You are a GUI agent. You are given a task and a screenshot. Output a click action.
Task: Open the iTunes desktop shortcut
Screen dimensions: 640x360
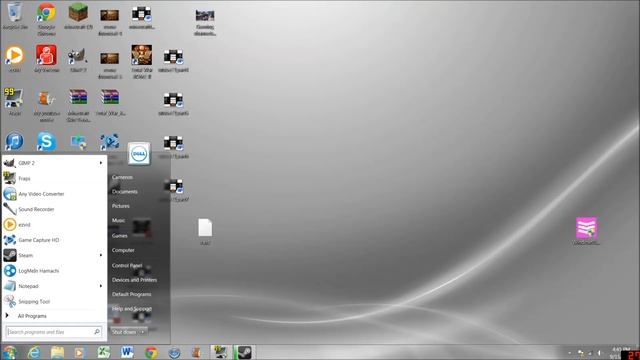click(x=14, y=141)
